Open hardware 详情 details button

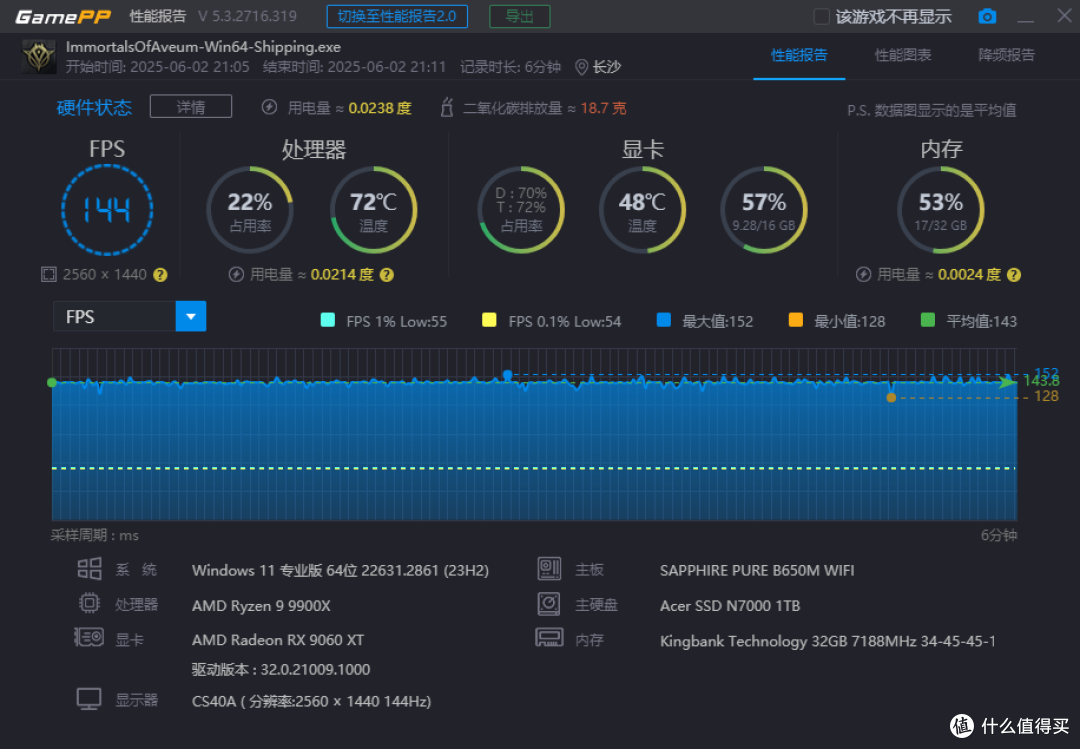pyautogui.click(x=191, y=107)
